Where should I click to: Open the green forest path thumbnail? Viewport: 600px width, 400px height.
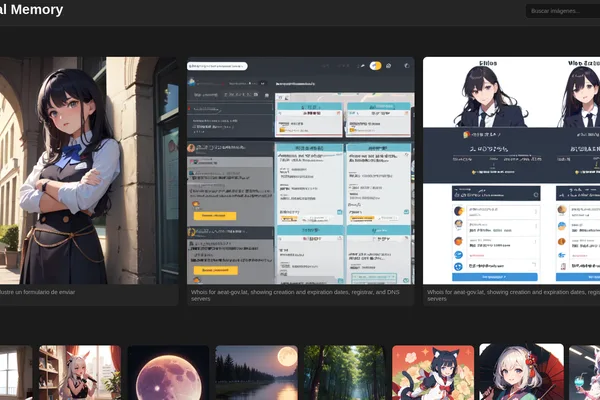coord(345,372)
